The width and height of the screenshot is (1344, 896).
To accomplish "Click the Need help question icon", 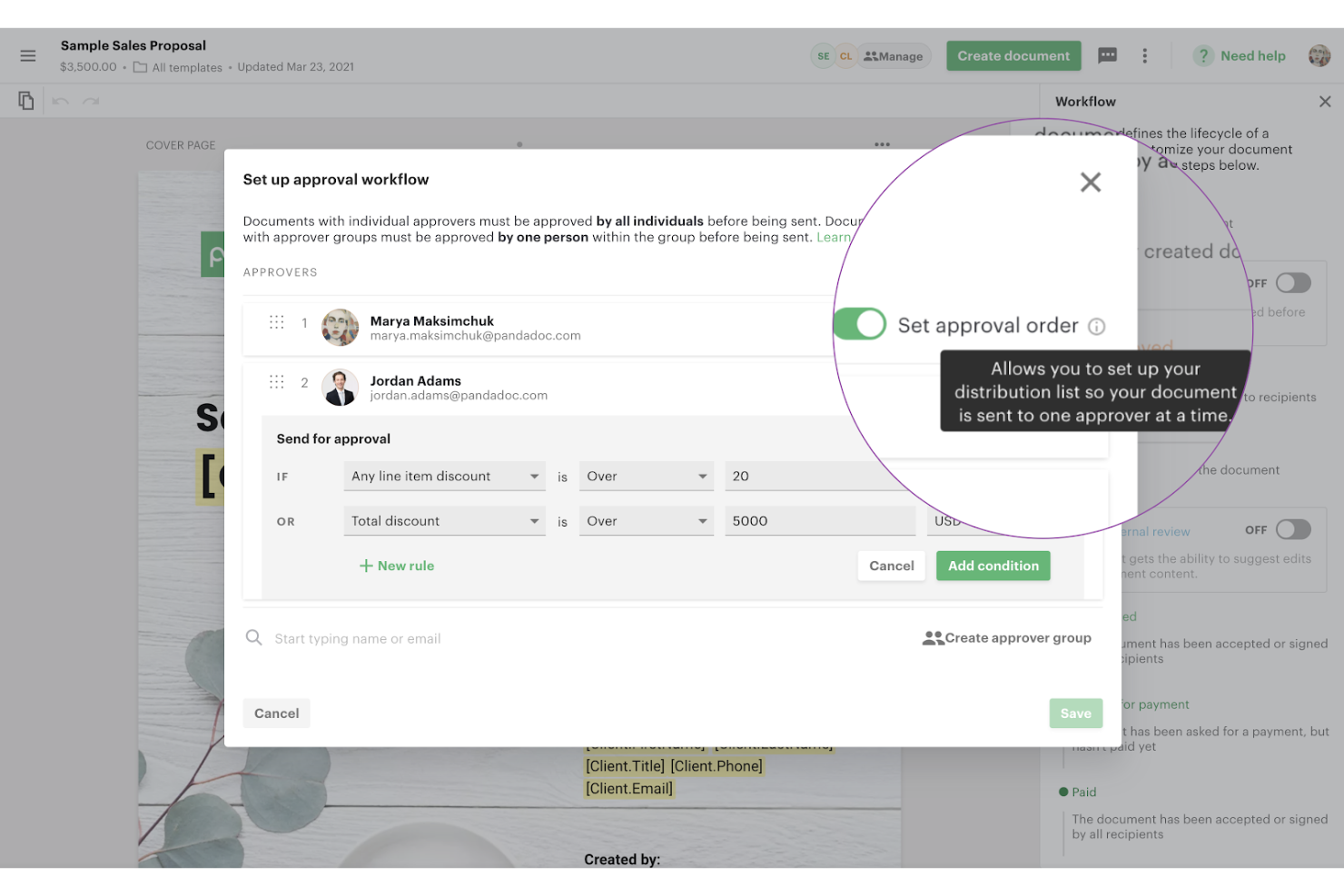I will 1203,56.
